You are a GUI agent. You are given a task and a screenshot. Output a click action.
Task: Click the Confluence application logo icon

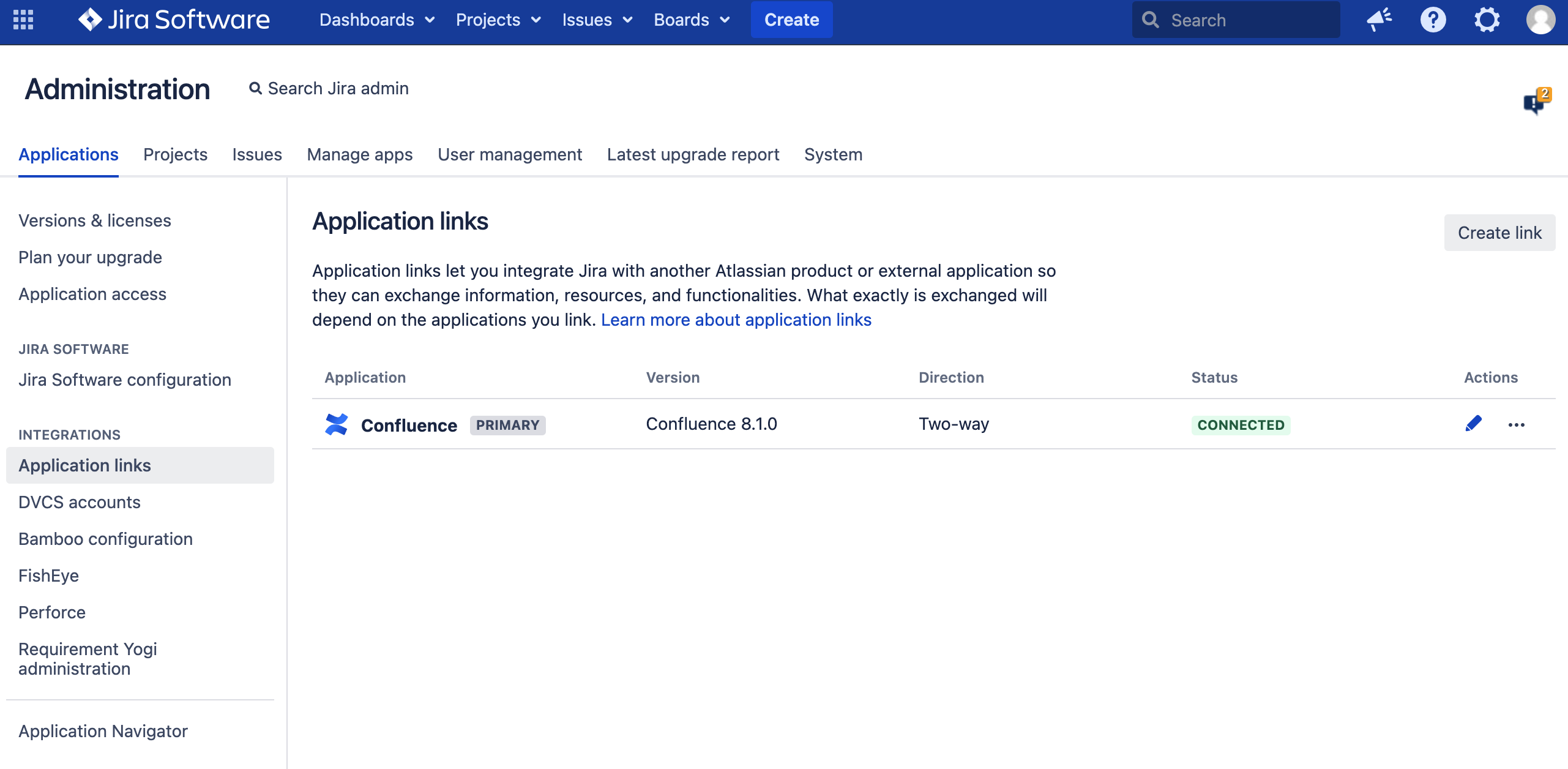point(337,424)
